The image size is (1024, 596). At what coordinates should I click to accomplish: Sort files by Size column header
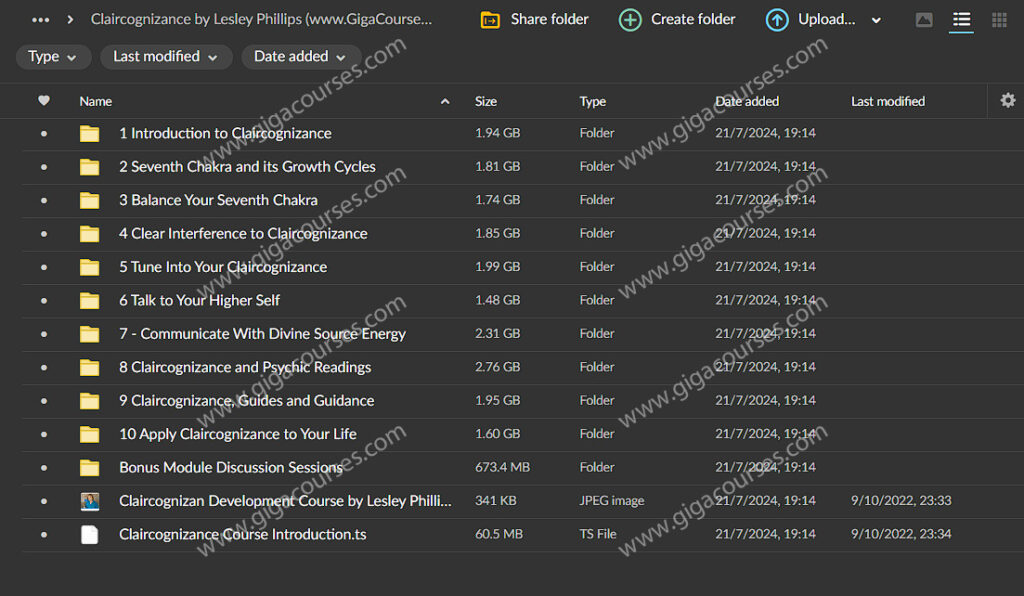pyautogui.click(x=486, y=101)
